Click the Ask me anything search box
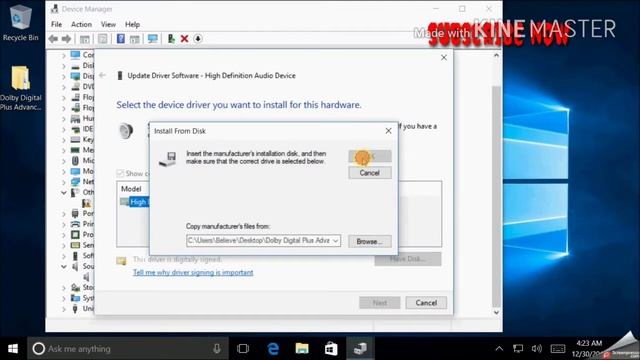 point(128,349)
